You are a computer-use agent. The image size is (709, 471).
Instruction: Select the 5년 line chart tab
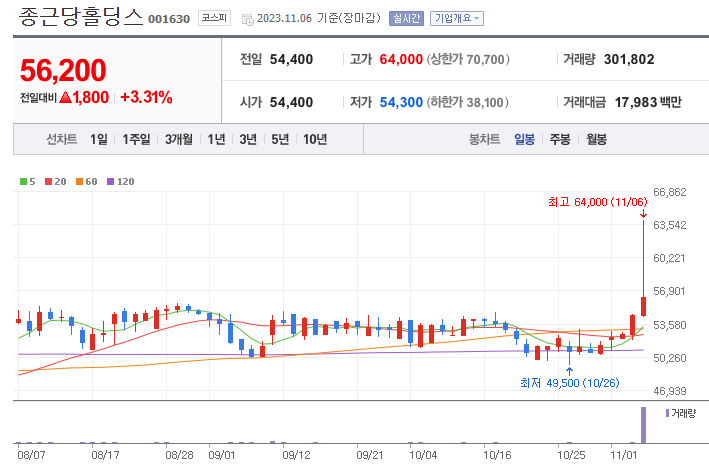280,139
